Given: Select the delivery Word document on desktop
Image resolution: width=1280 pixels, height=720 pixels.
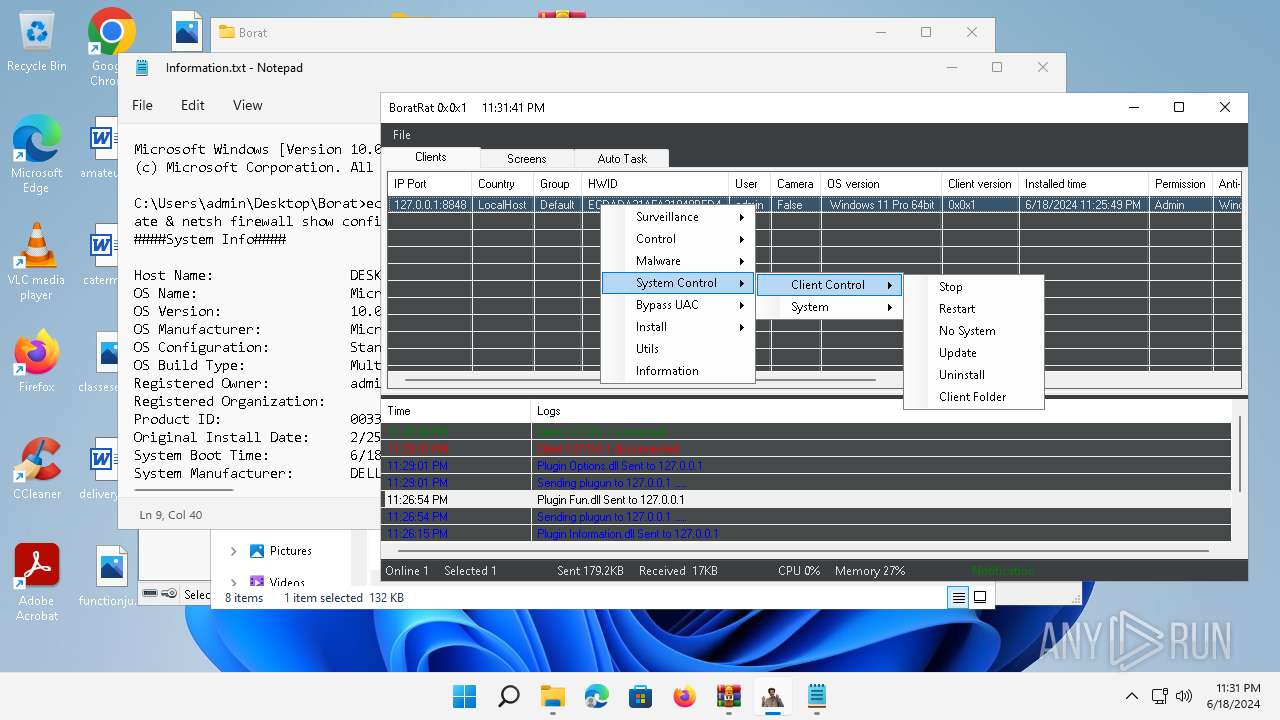Looking at the screenshot, I should [102, 469].
